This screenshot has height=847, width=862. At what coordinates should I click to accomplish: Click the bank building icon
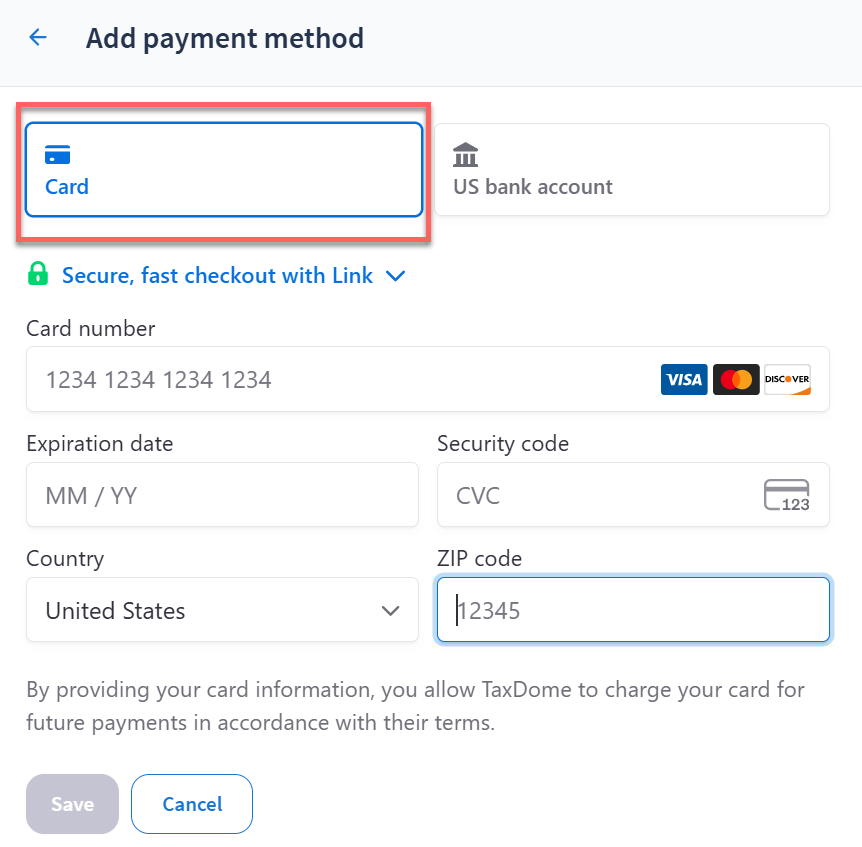(466, 155)
